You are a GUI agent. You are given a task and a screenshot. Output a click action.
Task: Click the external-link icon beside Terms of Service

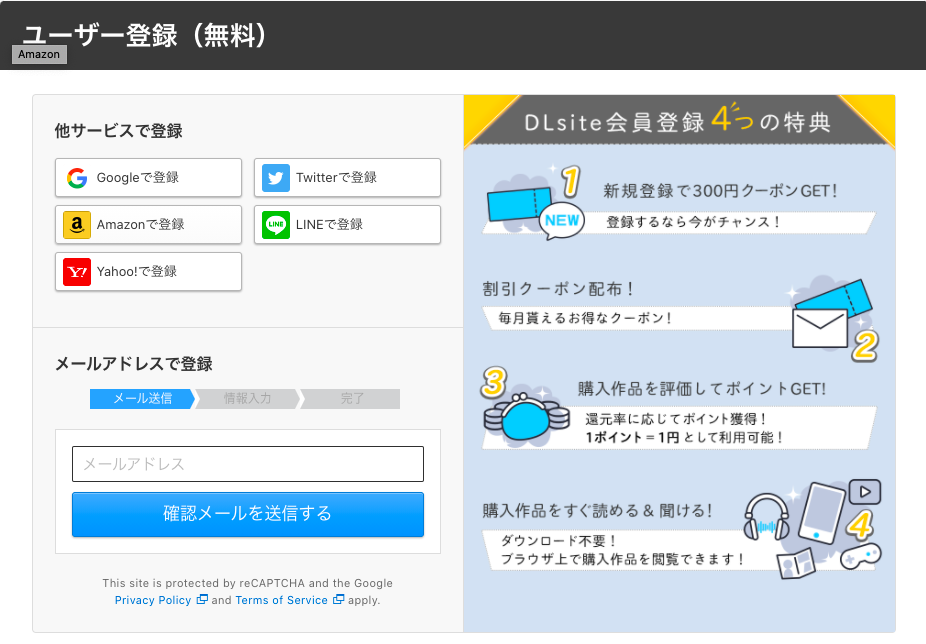[x=336, y=600]
